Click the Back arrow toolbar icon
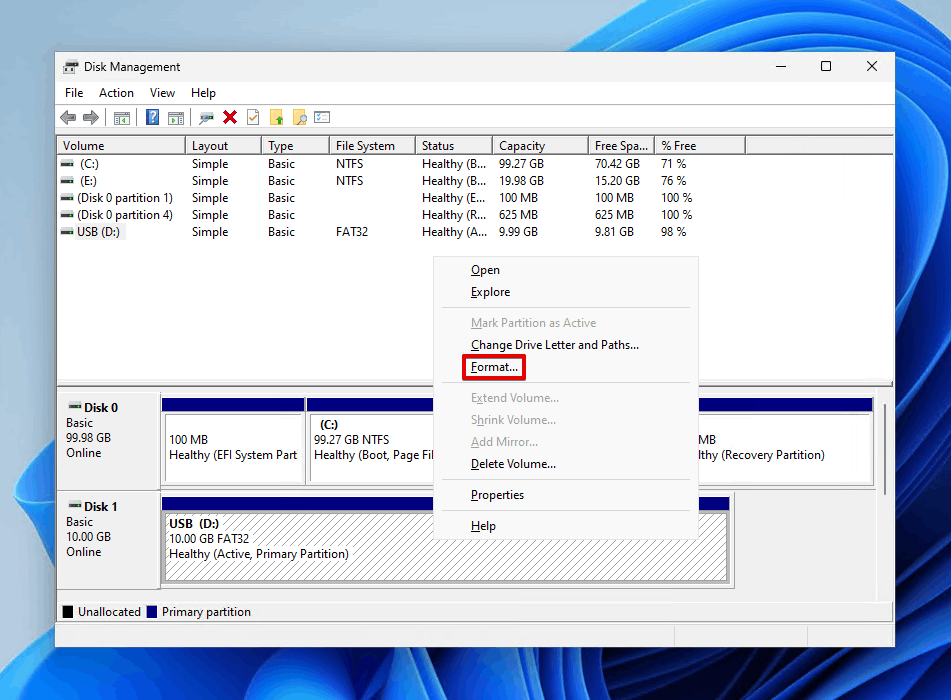The image size is (951, 700). (68, 118)
